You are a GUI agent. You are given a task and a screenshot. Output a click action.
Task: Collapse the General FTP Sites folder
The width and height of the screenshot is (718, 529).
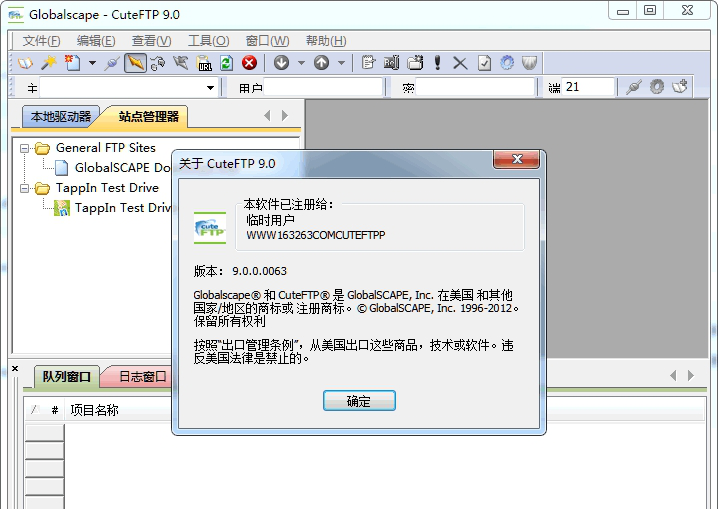(24, 148)
